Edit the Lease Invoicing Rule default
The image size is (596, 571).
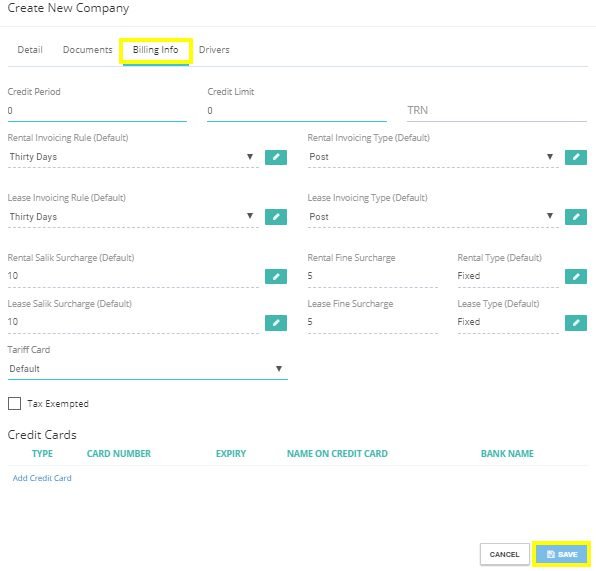276,217
